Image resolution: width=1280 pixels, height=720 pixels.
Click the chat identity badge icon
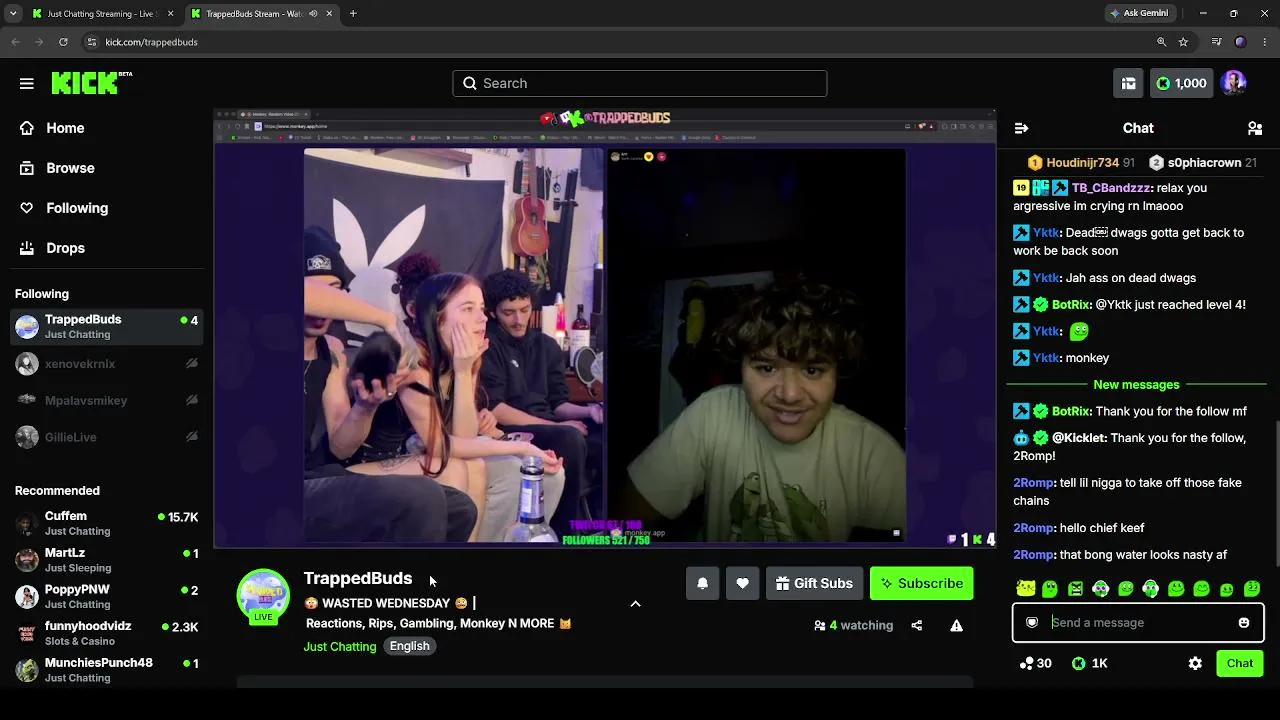[x=1032, y=622]
